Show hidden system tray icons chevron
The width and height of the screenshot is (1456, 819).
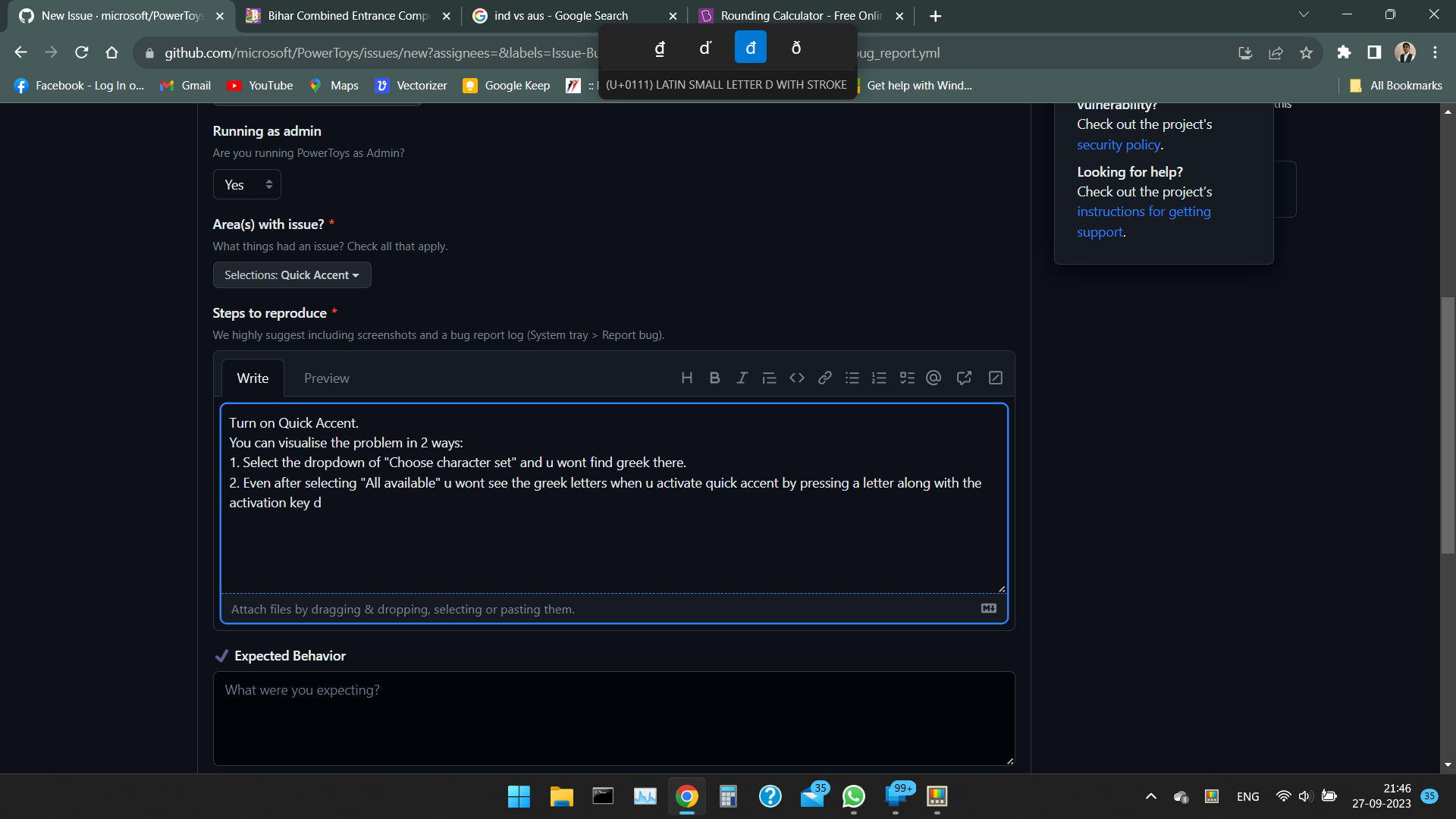pyautogui.click(x=1150, y=796)
